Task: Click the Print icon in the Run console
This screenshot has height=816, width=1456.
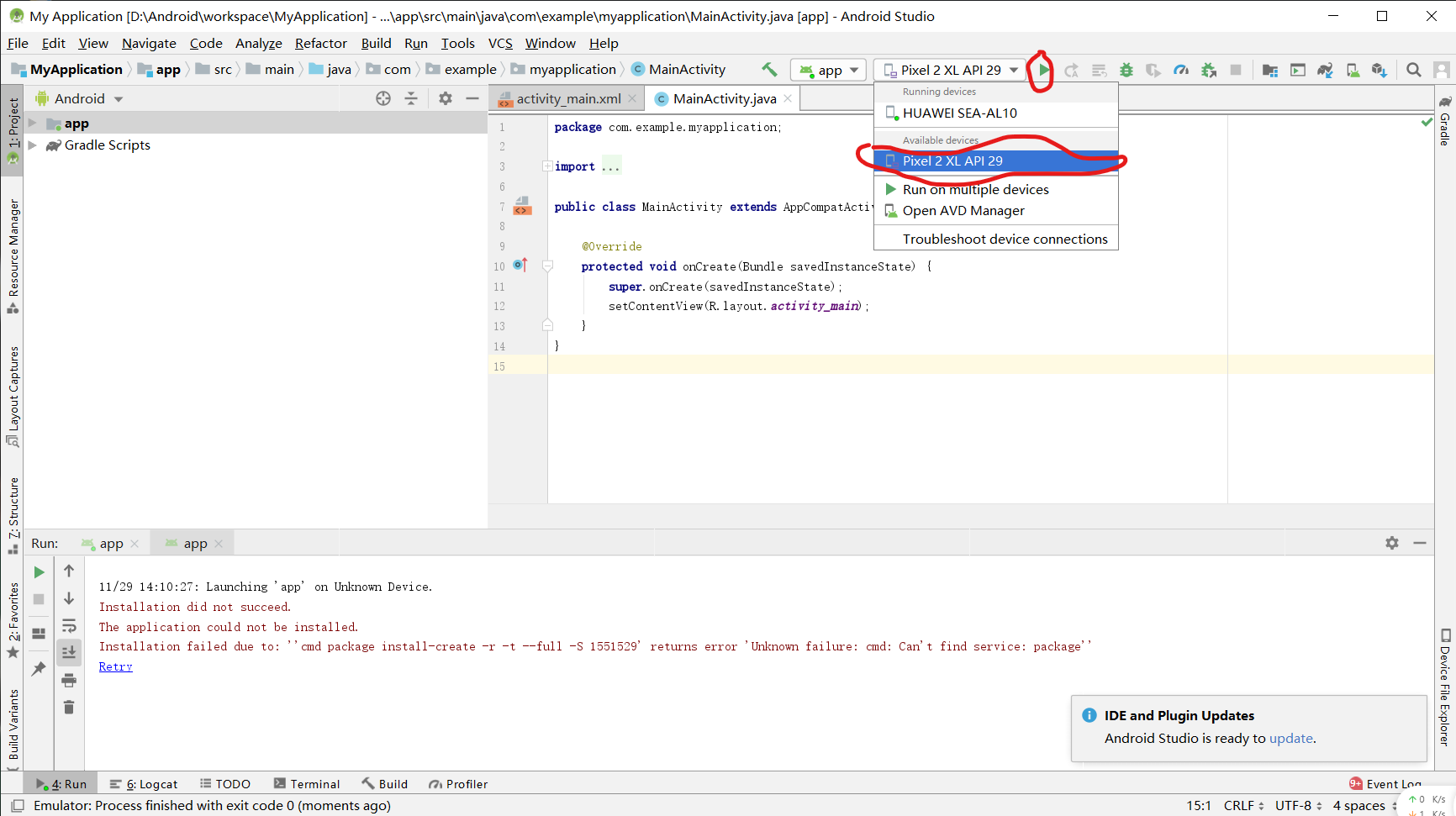Action: [69, 680]
